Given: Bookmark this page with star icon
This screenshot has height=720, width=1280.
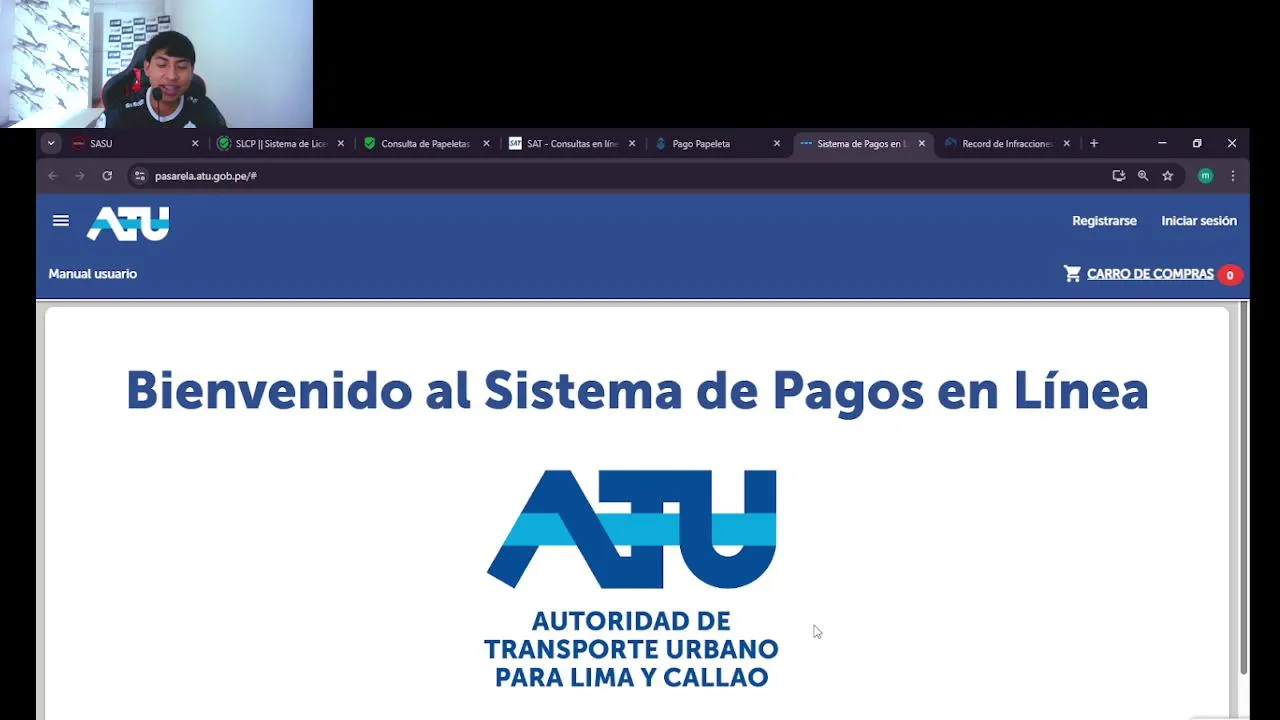Looking at the screenshot, I should [x=1167, y=176].
